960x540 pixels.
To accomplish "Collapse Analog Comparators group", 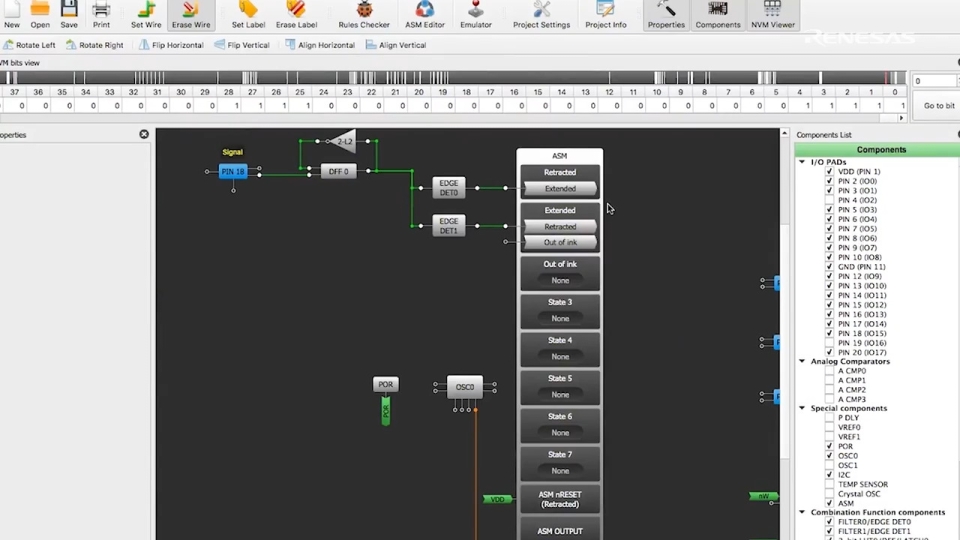I will point(802,361).
